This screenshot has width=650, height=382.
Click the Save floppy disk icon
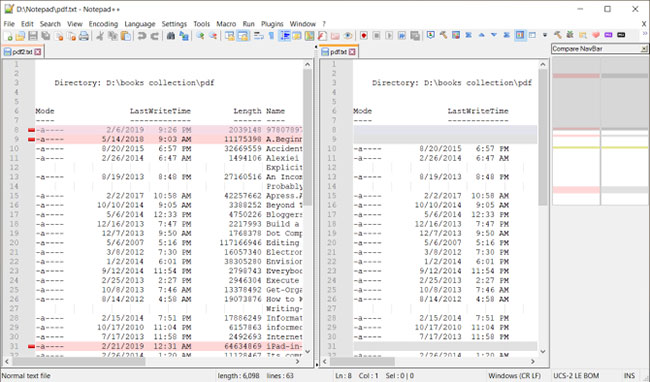[x=33, y=36]
